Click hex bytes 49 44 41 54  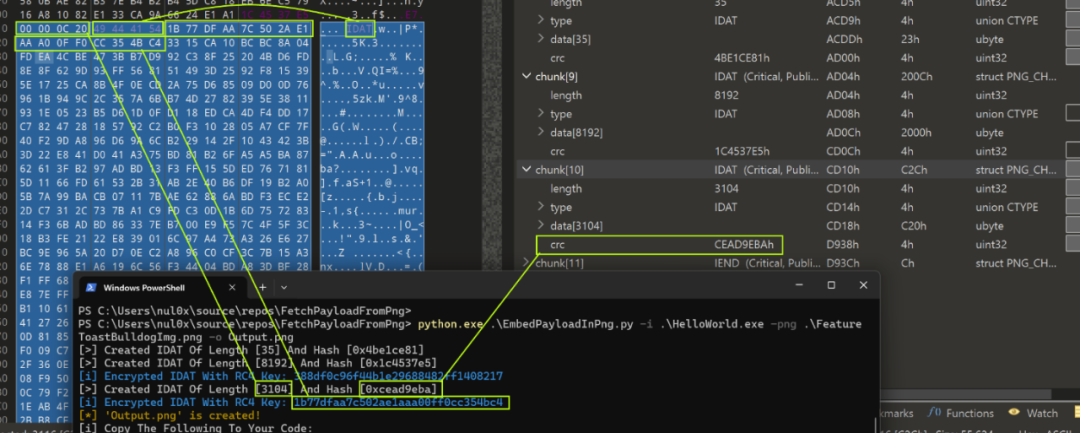pos(126,29)
